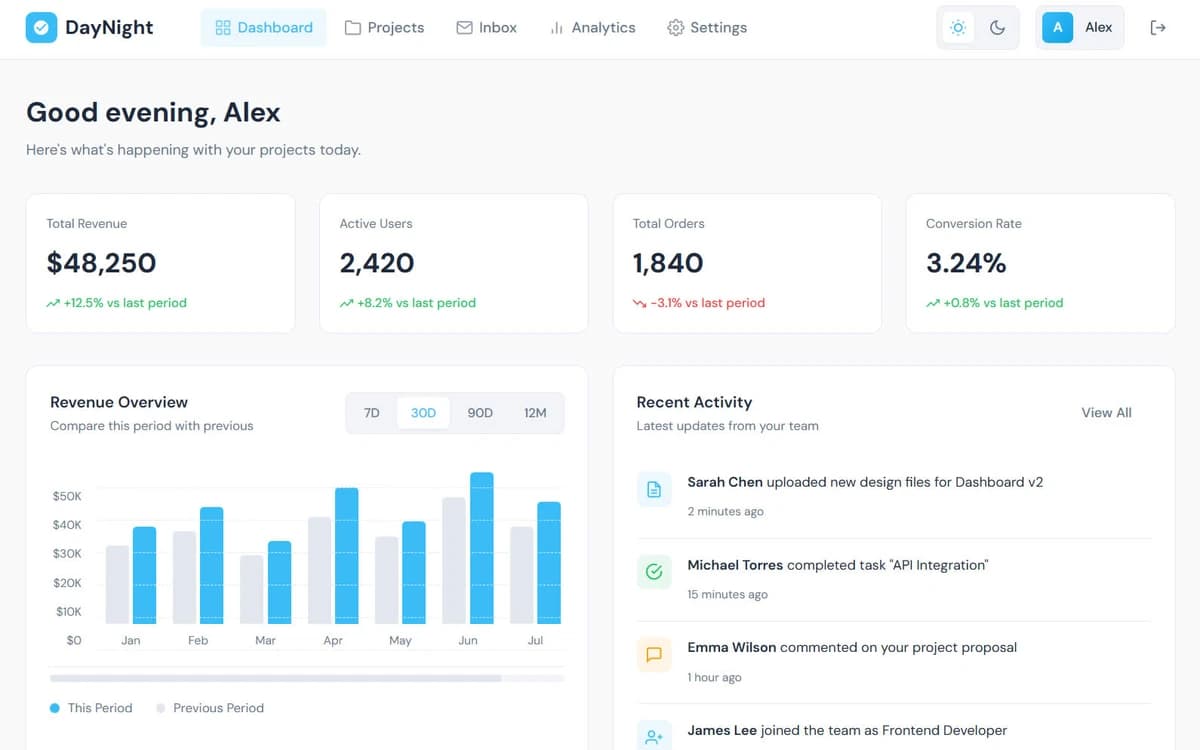Toggle the Previous Period legend item
The width and height of the screenshot is (1200, 750).
210,708
